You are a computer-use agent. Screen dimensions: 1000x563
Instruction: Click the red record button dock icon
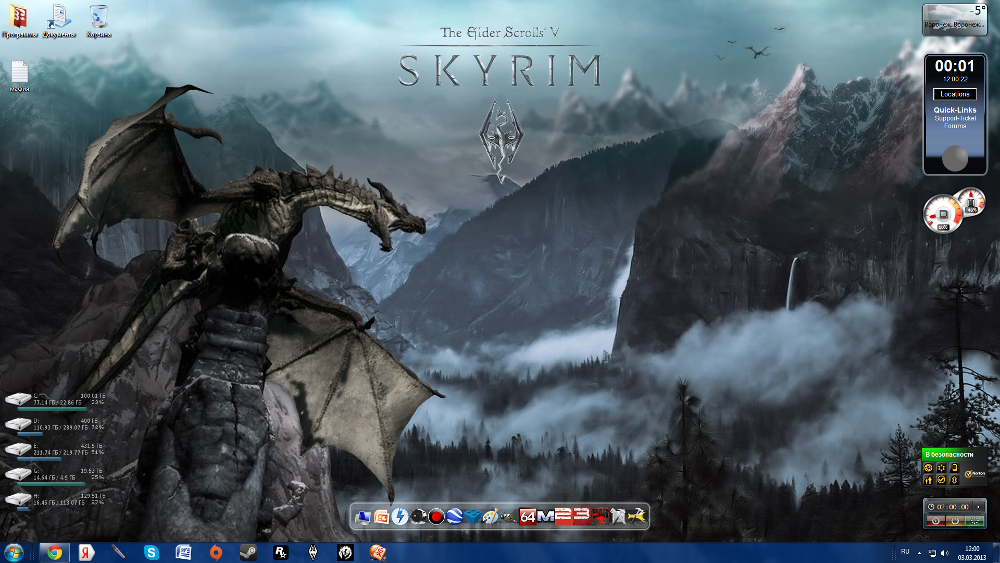click(x=436, y=516)
